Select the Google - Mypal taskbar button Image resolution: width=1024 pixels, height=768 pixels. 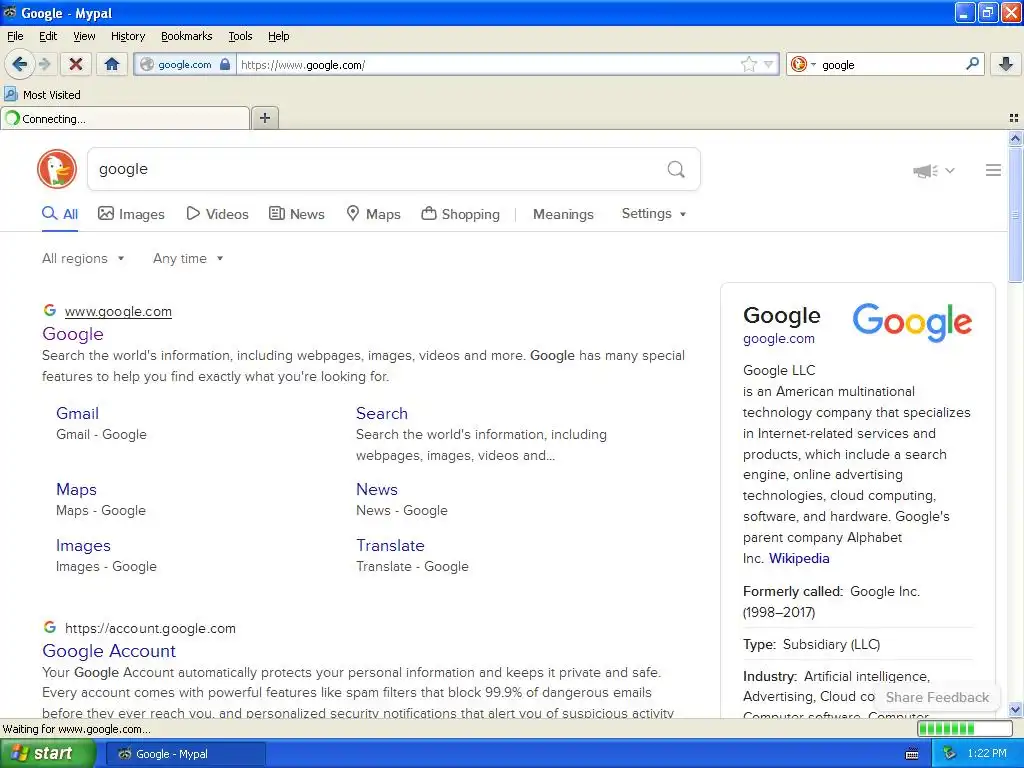pos(186,754)
